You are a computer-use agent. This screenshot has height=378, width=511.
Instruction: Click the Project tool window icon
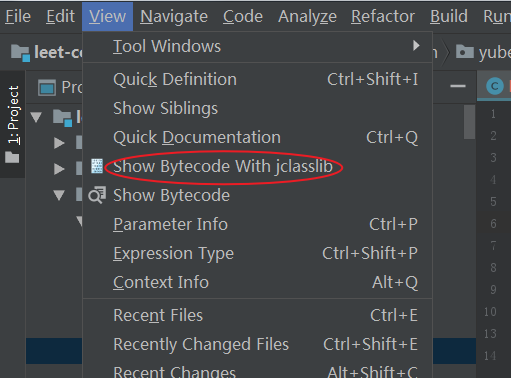(47, 88)
